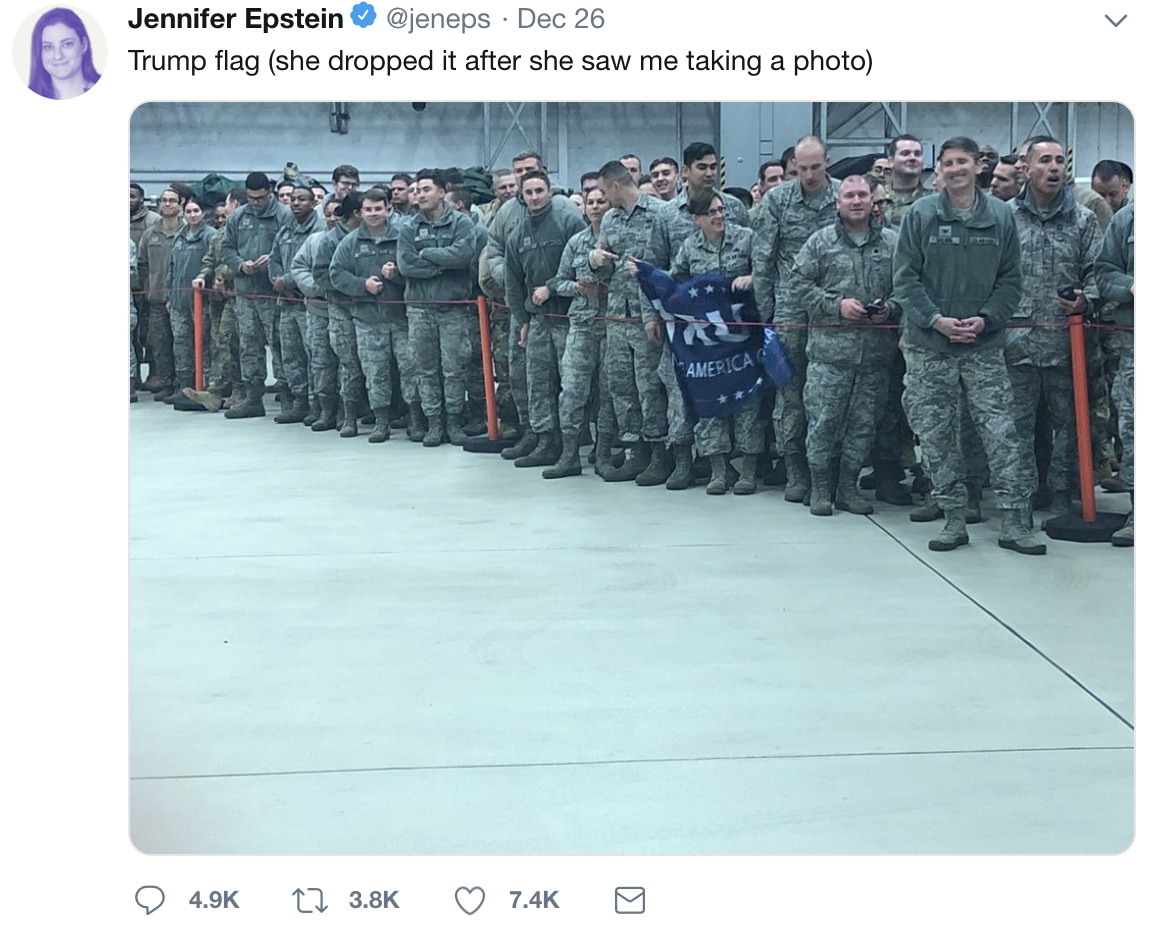Click the reply speech bubble icon
Screen dimensions: 1158x936
point(149,900)
